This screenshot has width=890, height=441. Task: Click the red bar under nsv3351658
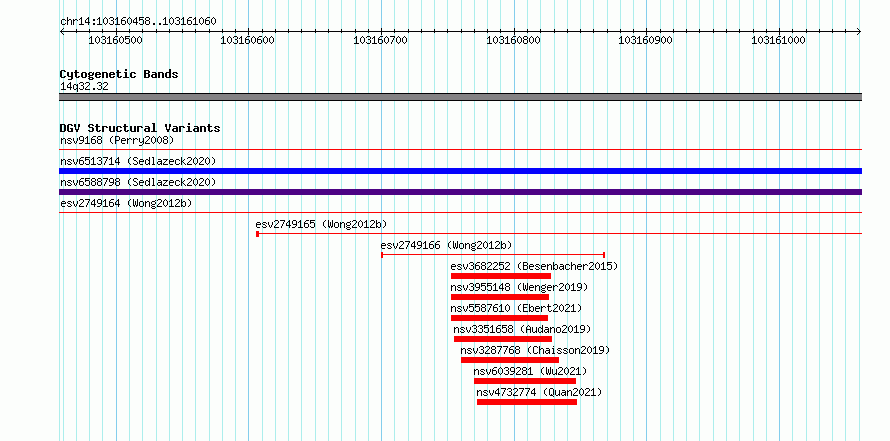(503, 339)
